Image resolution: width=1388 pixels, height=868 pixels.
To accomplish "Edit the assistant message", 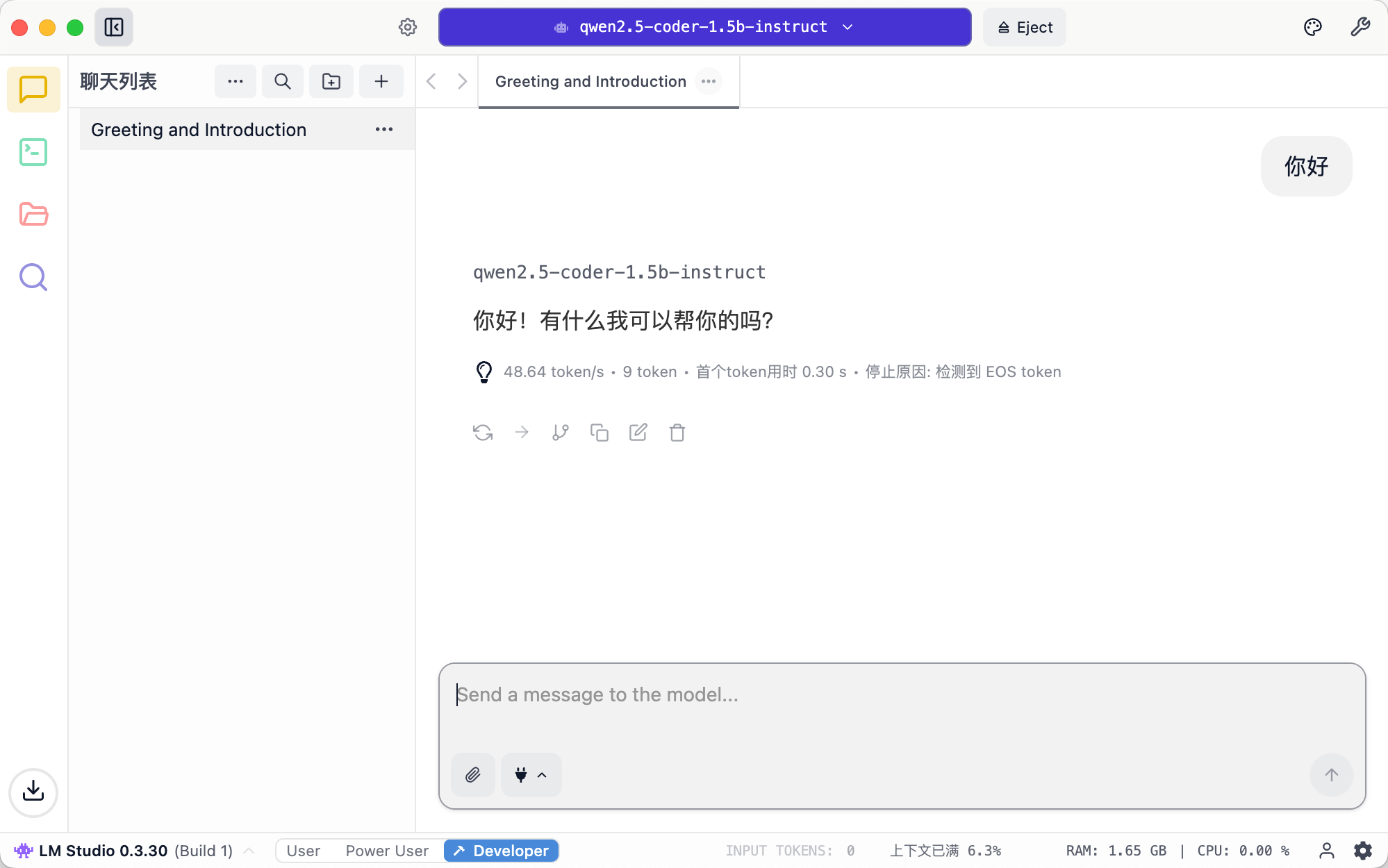I will (638, 433).
